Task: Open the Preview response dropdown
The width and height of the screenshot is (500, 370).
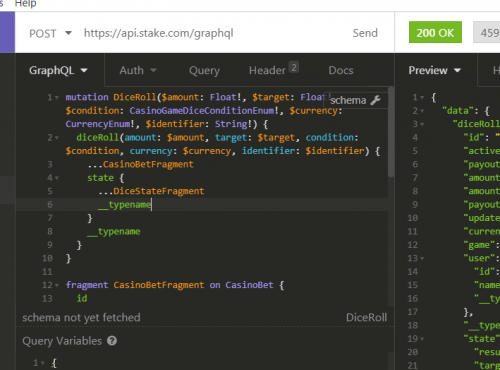Action: 434,70
